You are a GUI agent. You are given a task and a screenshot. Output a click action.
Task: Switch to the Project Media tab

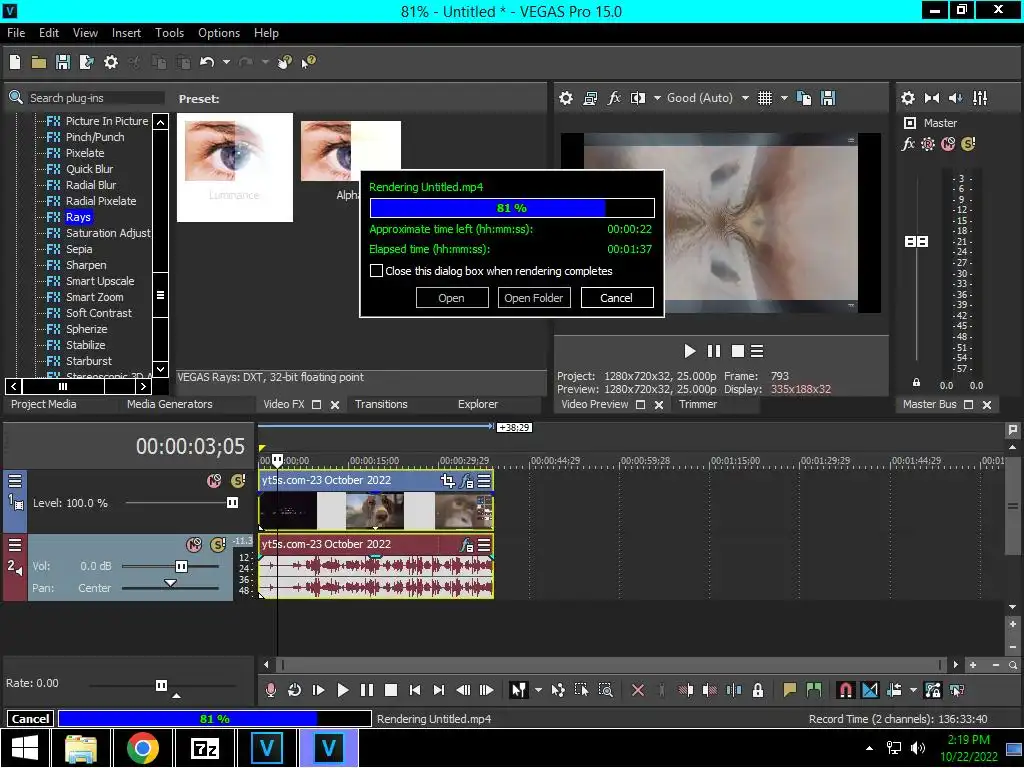coord(44,404)
